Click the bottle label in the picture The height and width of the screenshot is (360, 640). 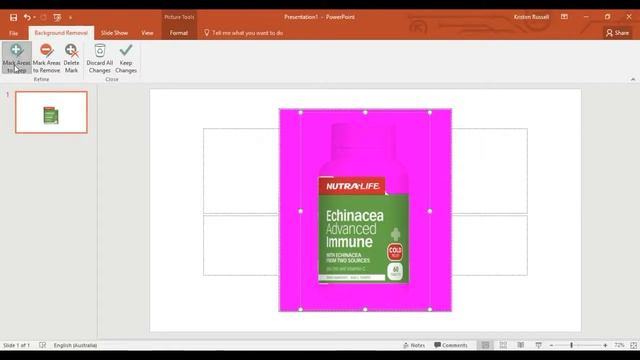(363, 229)
